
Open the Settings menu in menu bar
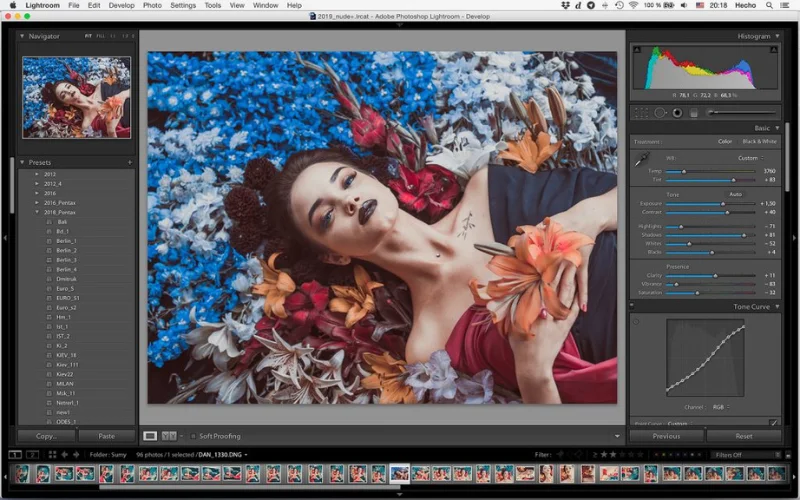(x=183, y=5)
